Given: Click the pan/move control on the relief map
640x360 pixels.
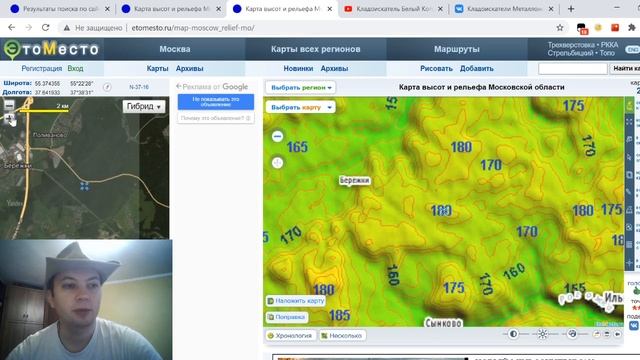Looking at the screenshot, I should pyautogui.click(x=278, y=163).
